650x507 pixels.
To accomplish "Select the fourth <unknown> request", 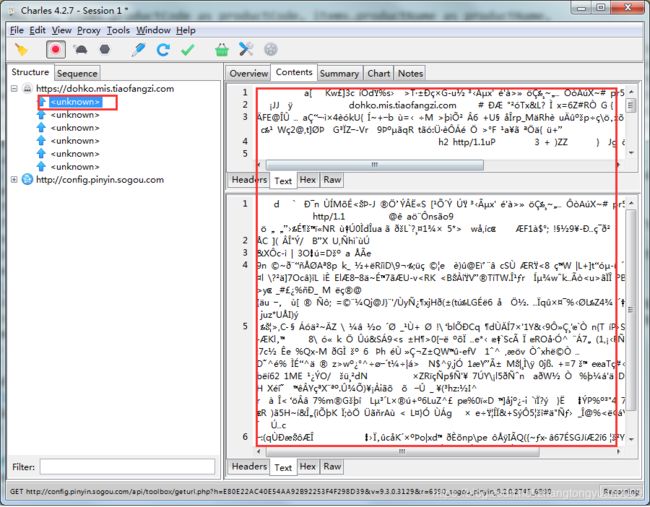I will (x=75, y=141).
